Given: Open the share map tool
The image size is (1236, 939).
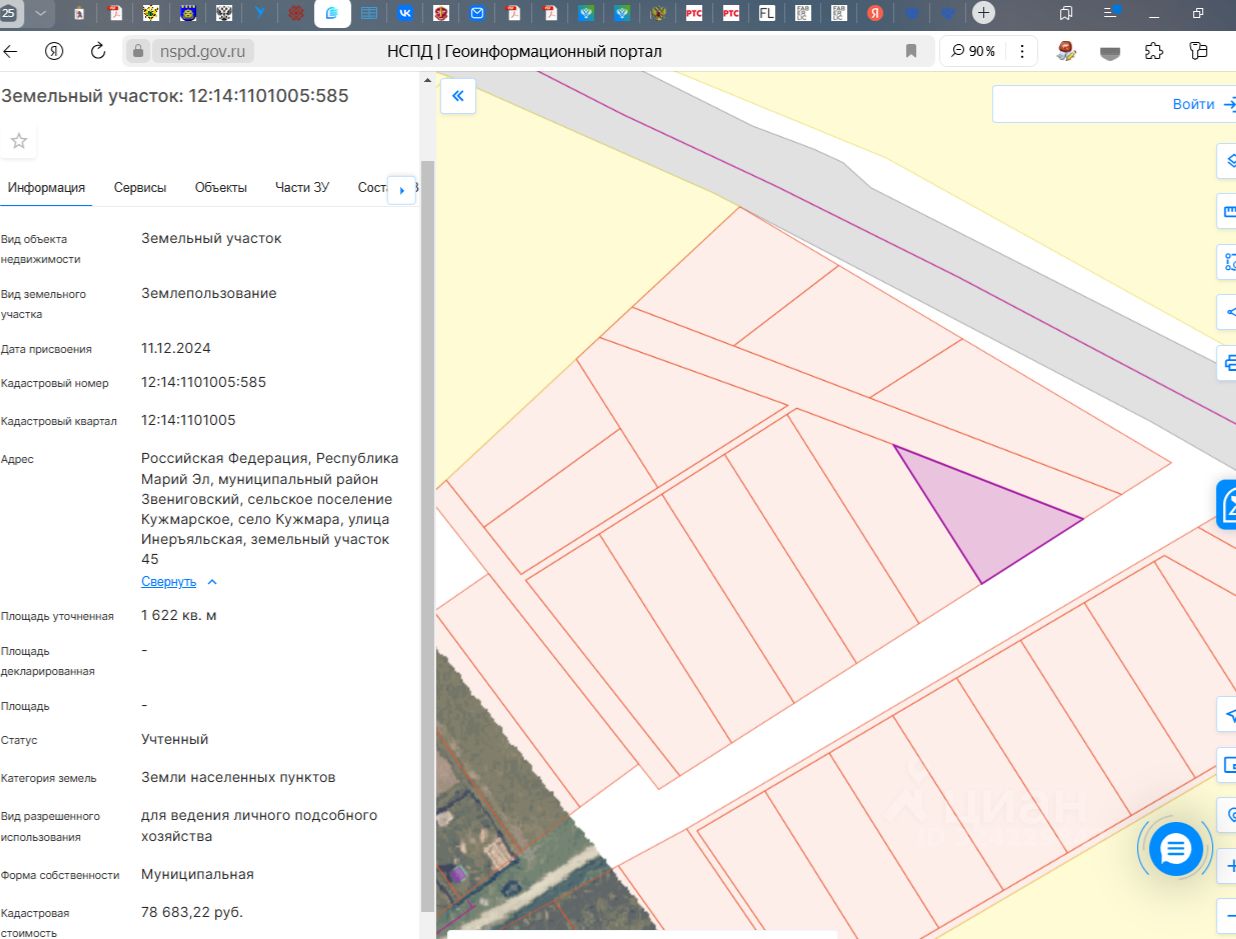Looking at the screenshot, I should (1228, 312).
